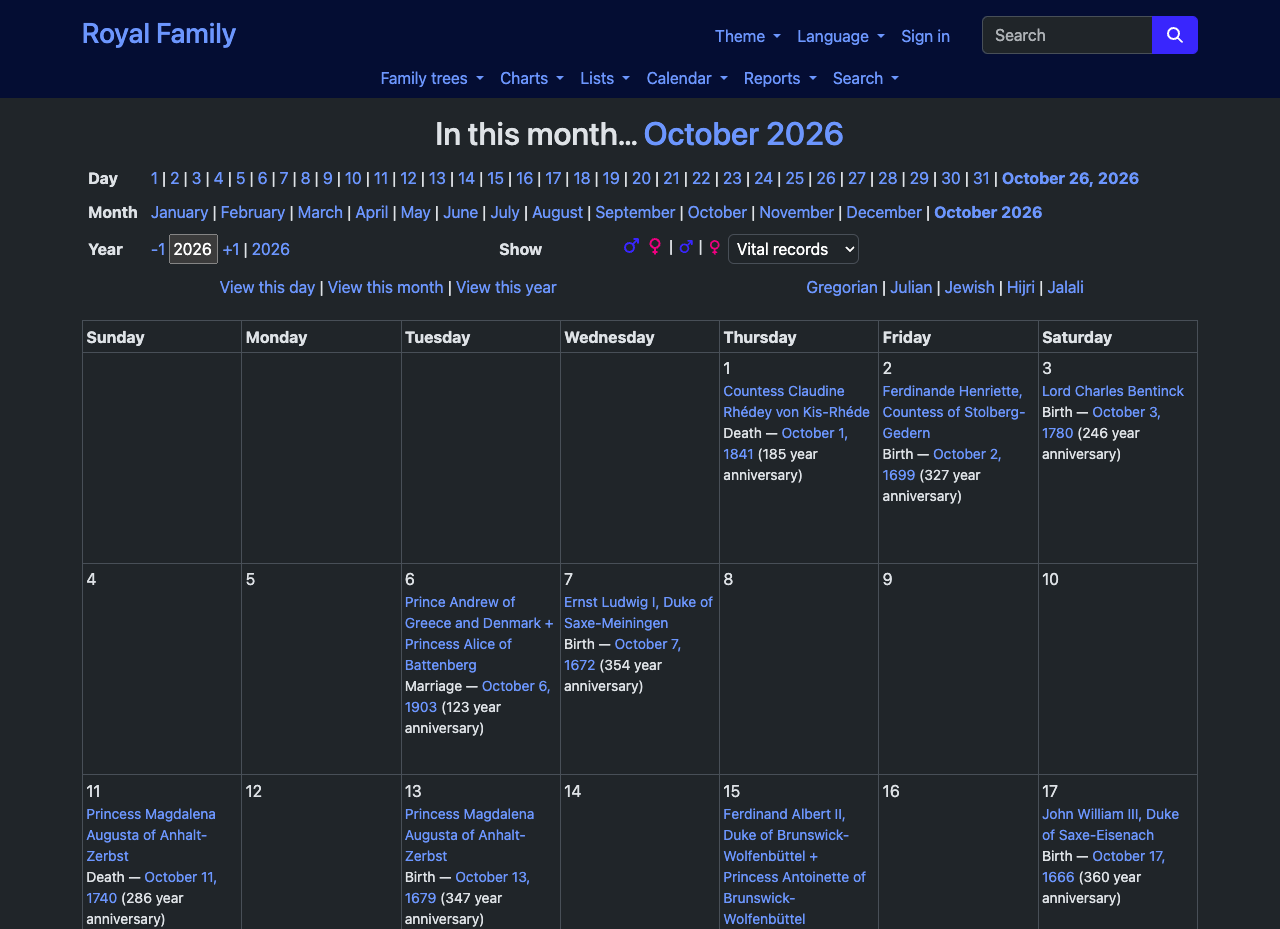
Task: Jump to the month of December
Action: point(884,212)
